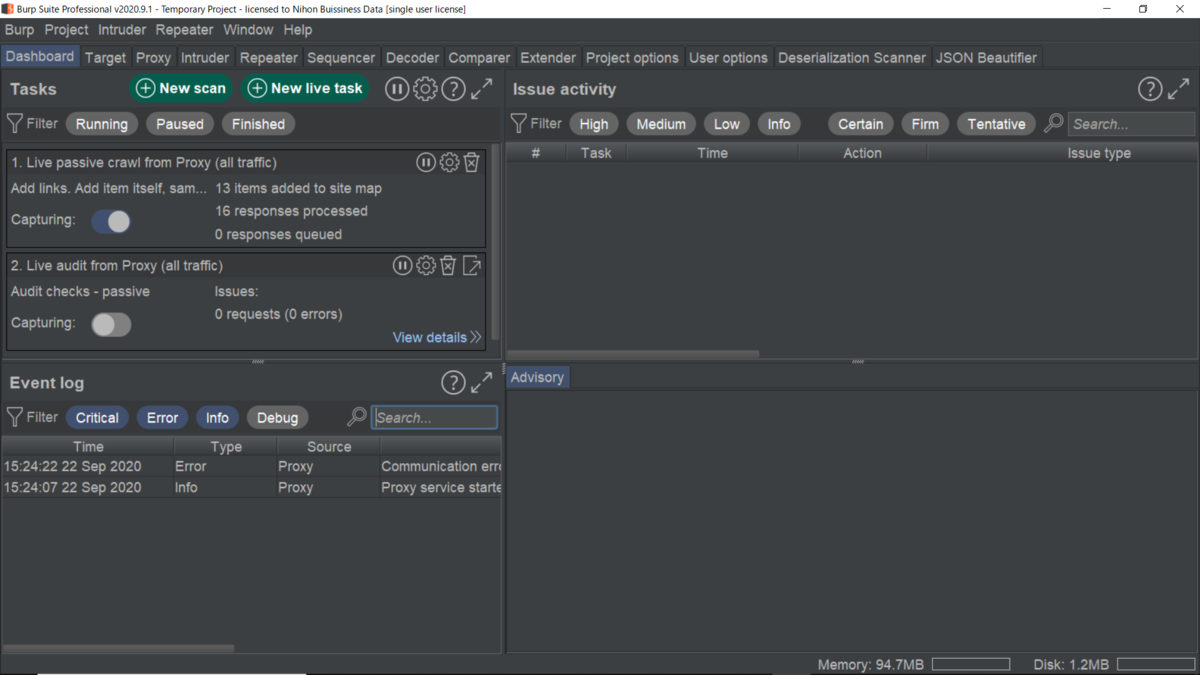
Task: Click Issue activity filter funnel icon
Action: (x=518, y=124)
